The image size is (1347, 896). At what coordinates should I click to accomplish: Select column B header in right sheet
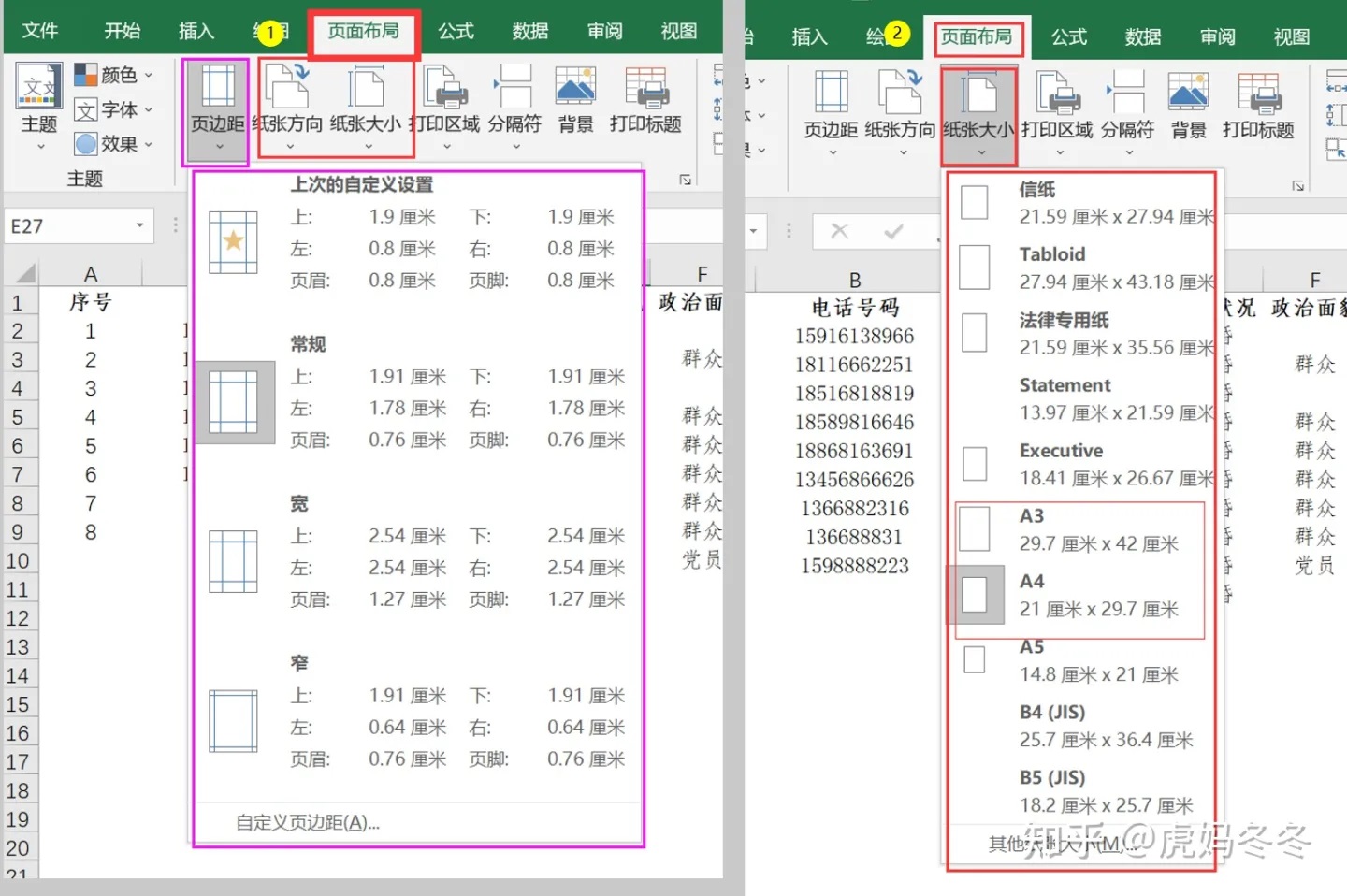pos(854,280)
